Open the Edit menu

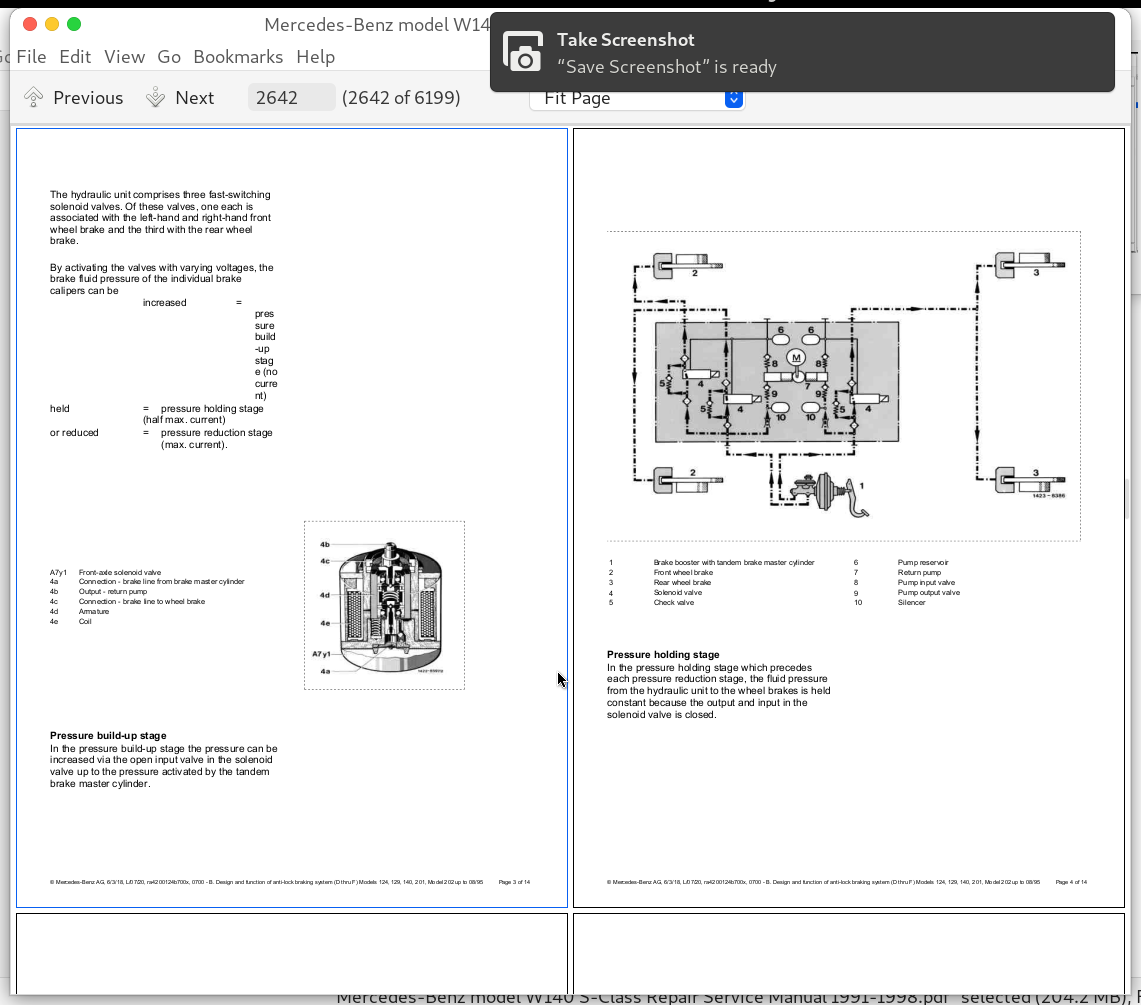coord(75,57)
